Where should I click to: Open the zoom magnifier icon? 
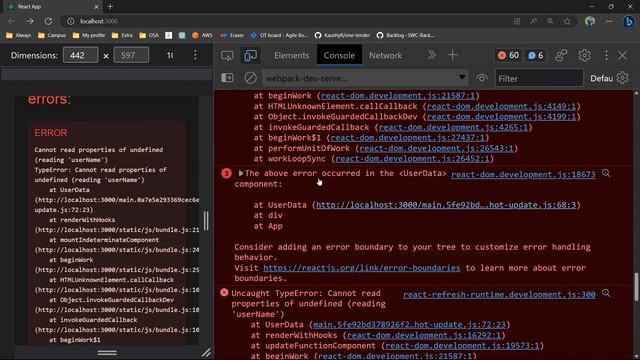pyautogui.click(x=550, y=21)
